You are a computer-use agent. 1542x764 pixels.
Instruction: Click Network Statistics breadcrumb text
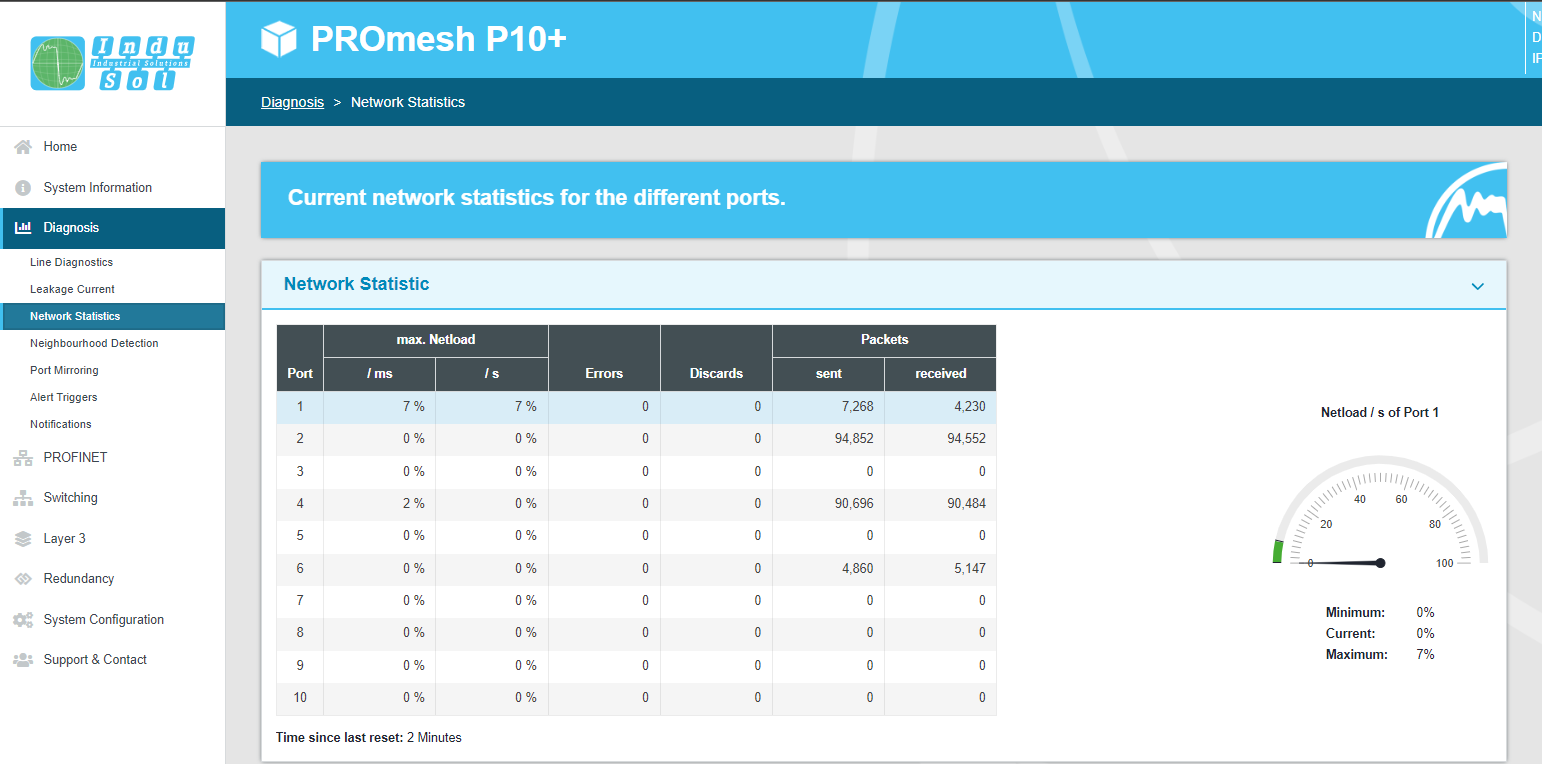[x=408, y=102]
